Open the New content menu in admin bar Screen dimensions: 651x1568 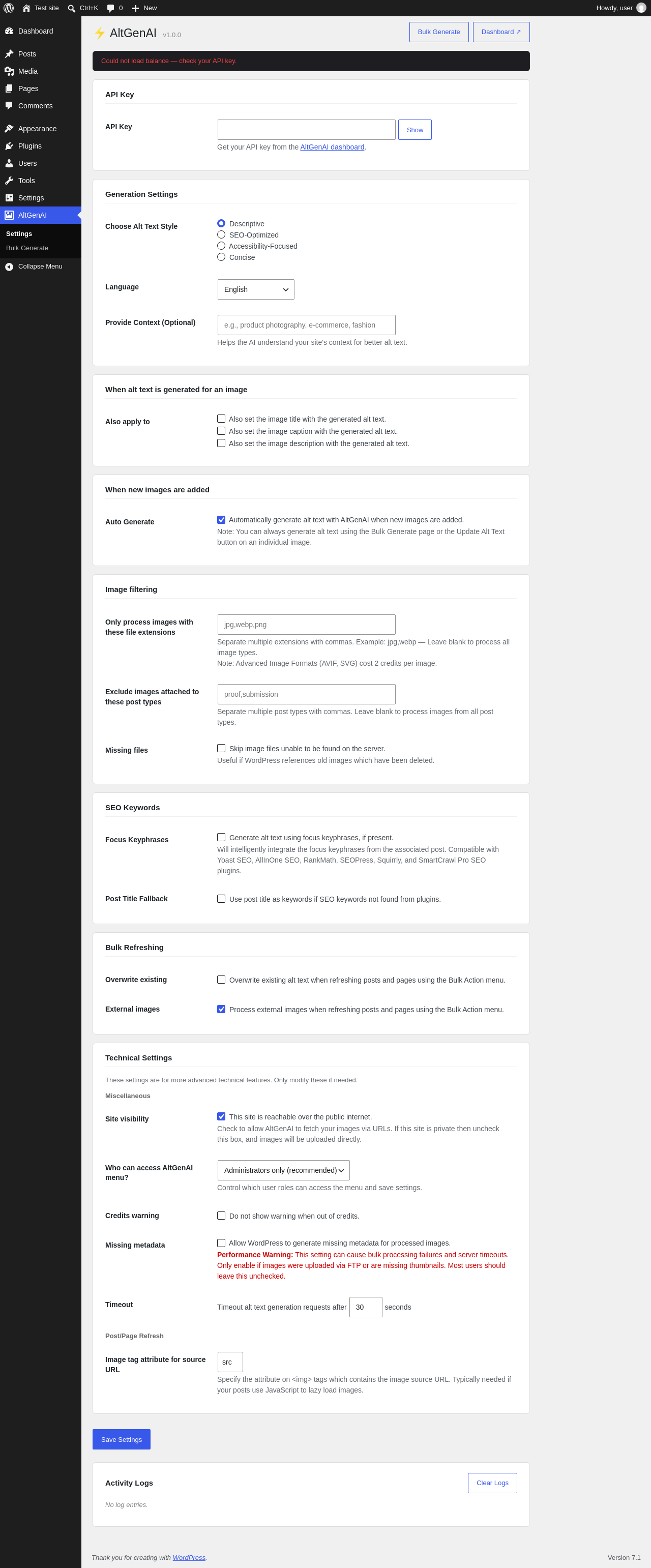coord(144,8)
